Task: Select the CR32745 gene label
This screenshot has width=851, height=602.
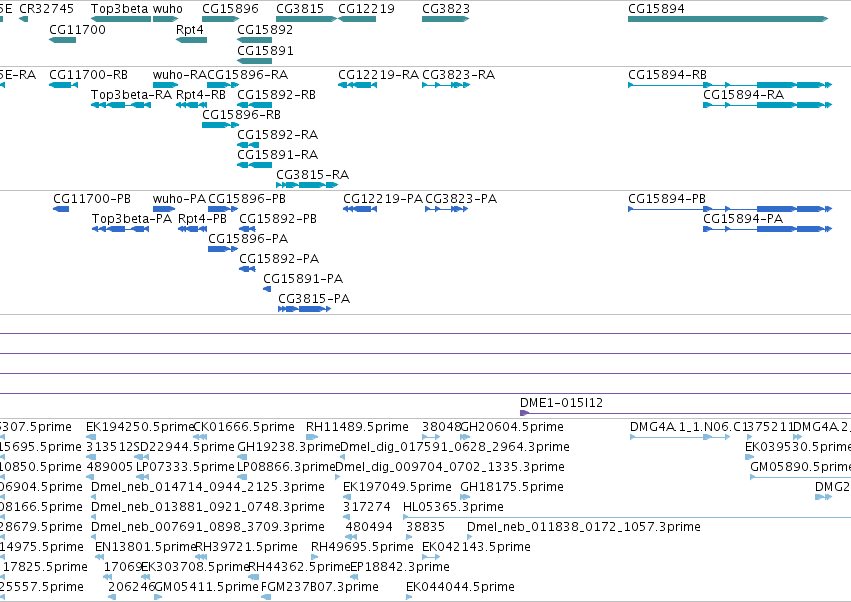Action: [x=46, y=9]
